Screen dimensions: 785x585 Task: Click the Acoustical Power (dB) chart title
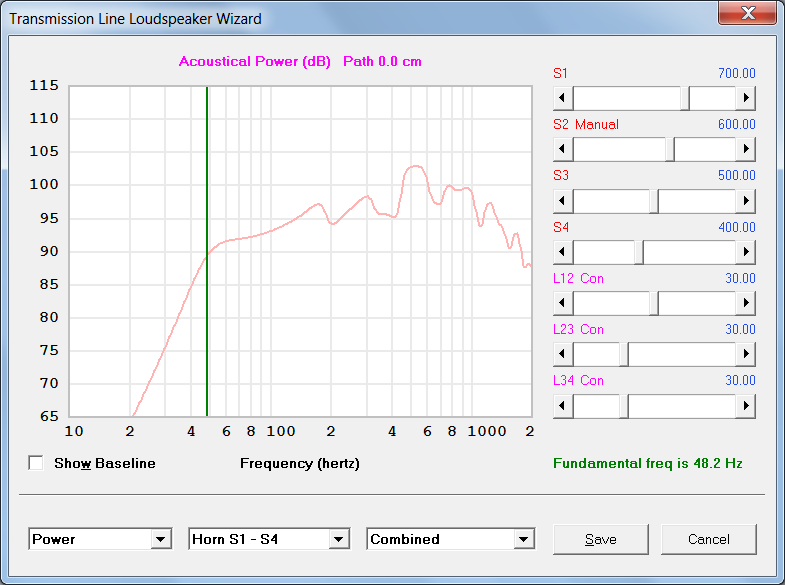coord(255,62)
